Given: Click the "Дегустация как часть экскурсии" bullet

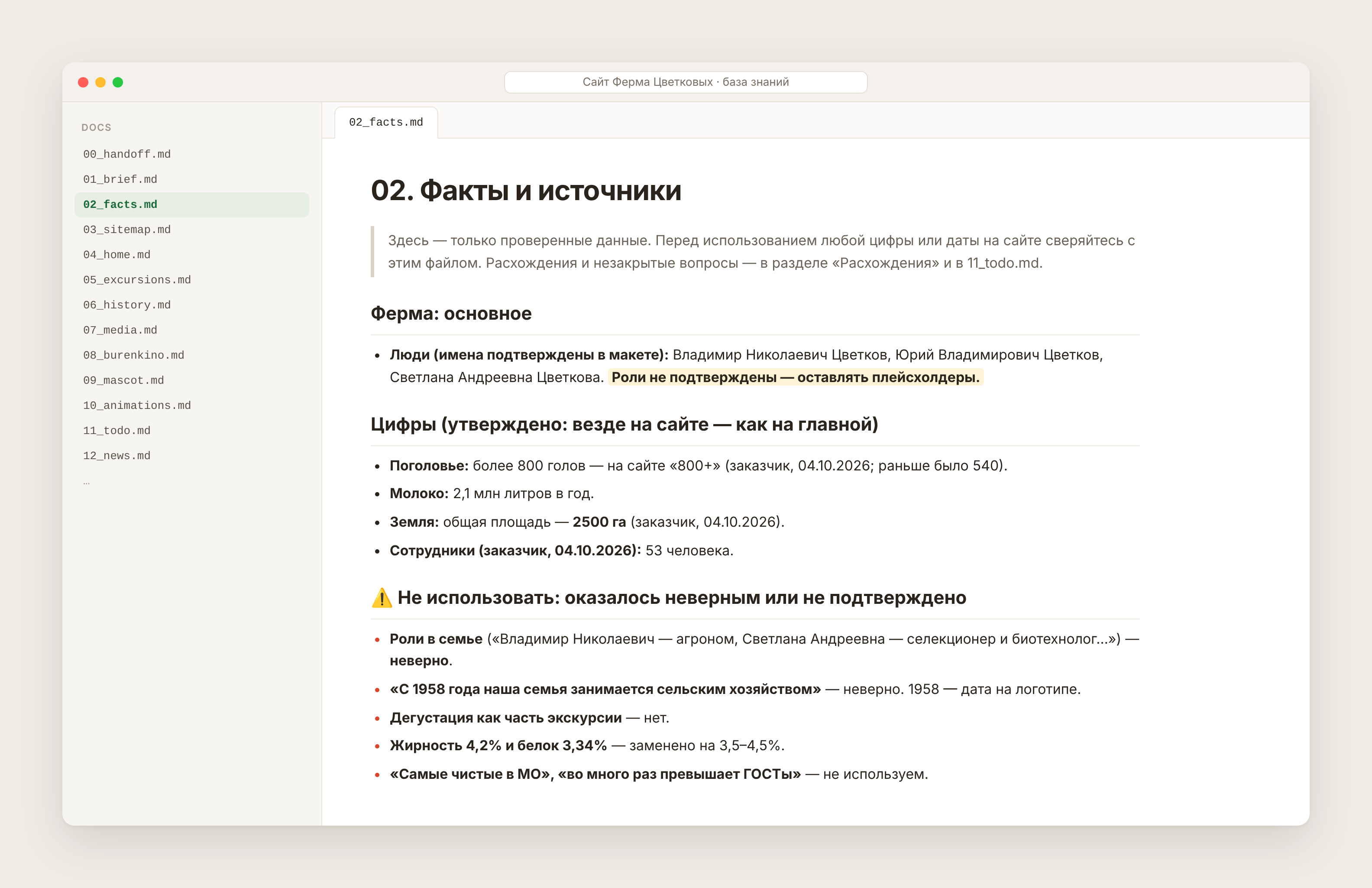Looking at the screenshot, I should point(529,718).
